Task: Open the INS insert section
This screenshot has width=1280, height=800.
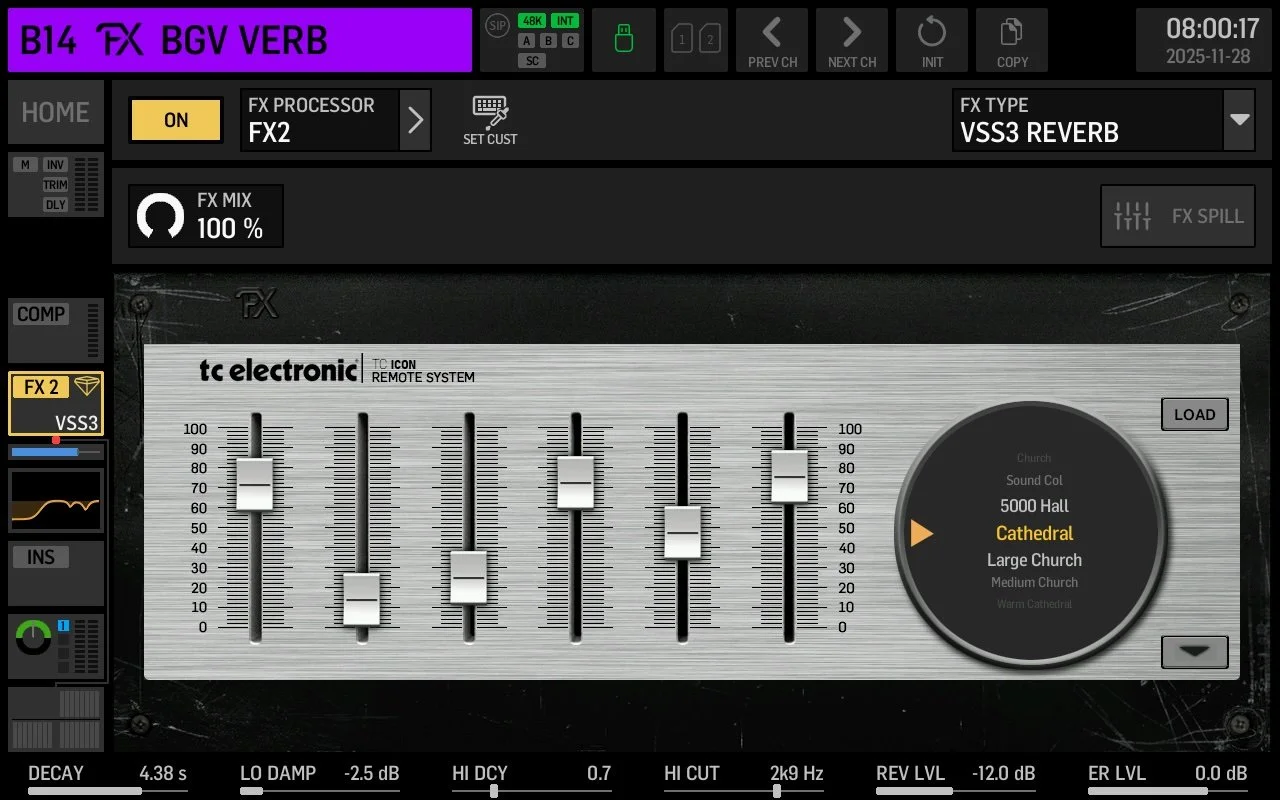Action: (56, 573)
